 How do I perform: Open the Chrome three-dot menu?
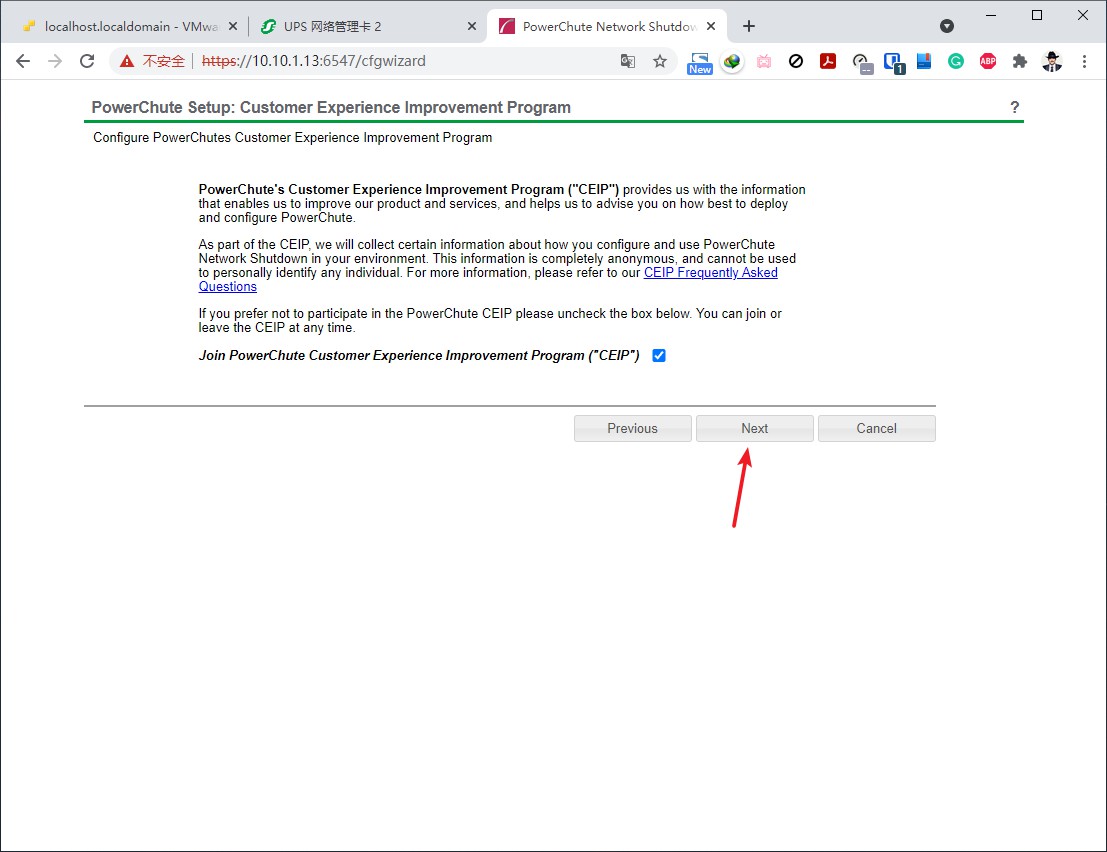[x=1085, y=61]
